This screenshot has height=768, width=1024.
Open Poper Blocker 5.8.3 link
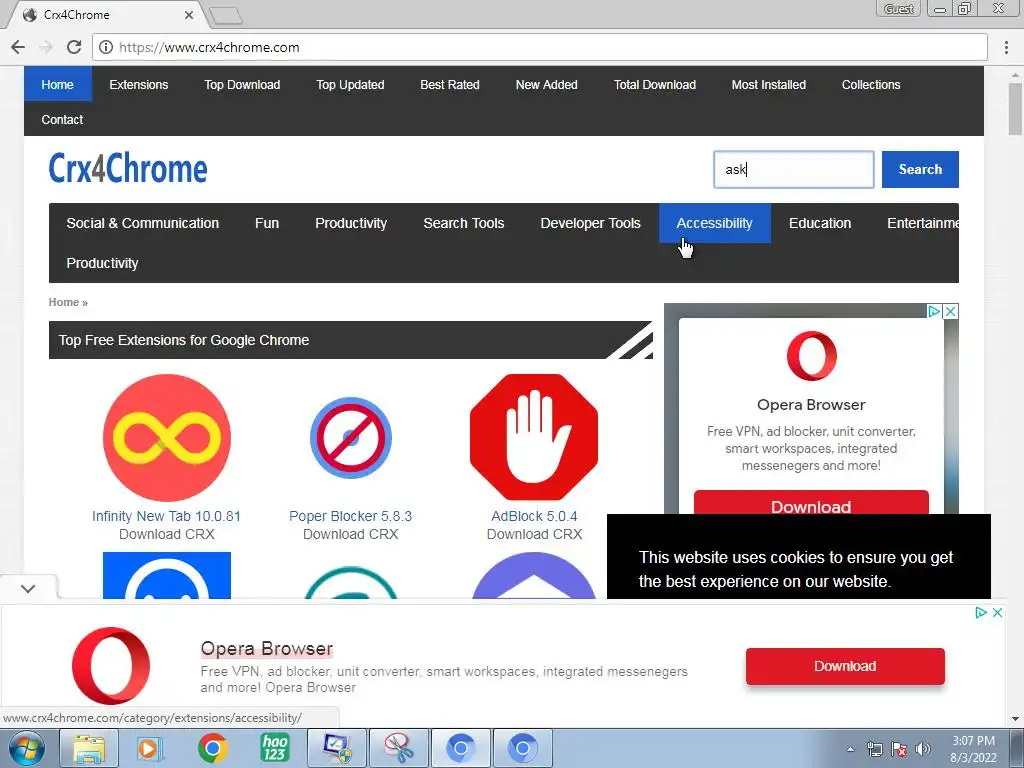(x=351, y=516)
